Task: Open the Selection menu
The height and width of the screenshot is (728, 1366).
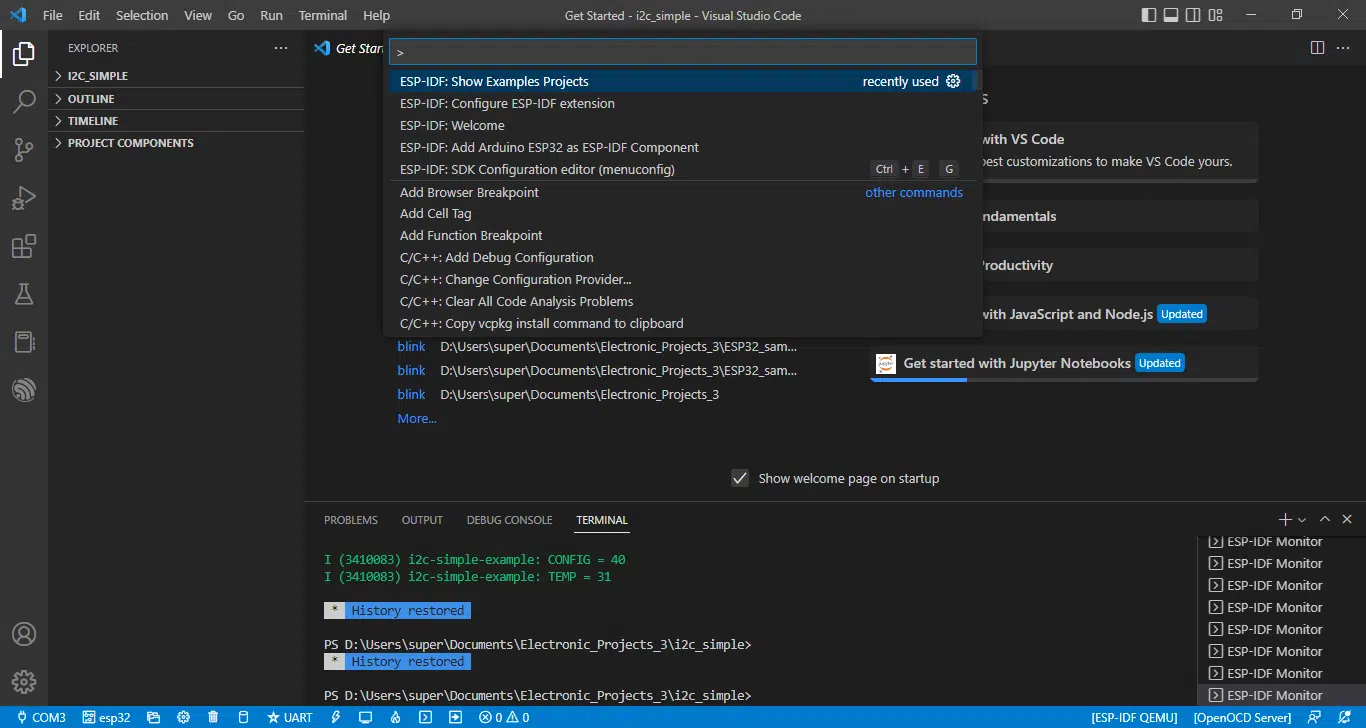Action: 142,15
